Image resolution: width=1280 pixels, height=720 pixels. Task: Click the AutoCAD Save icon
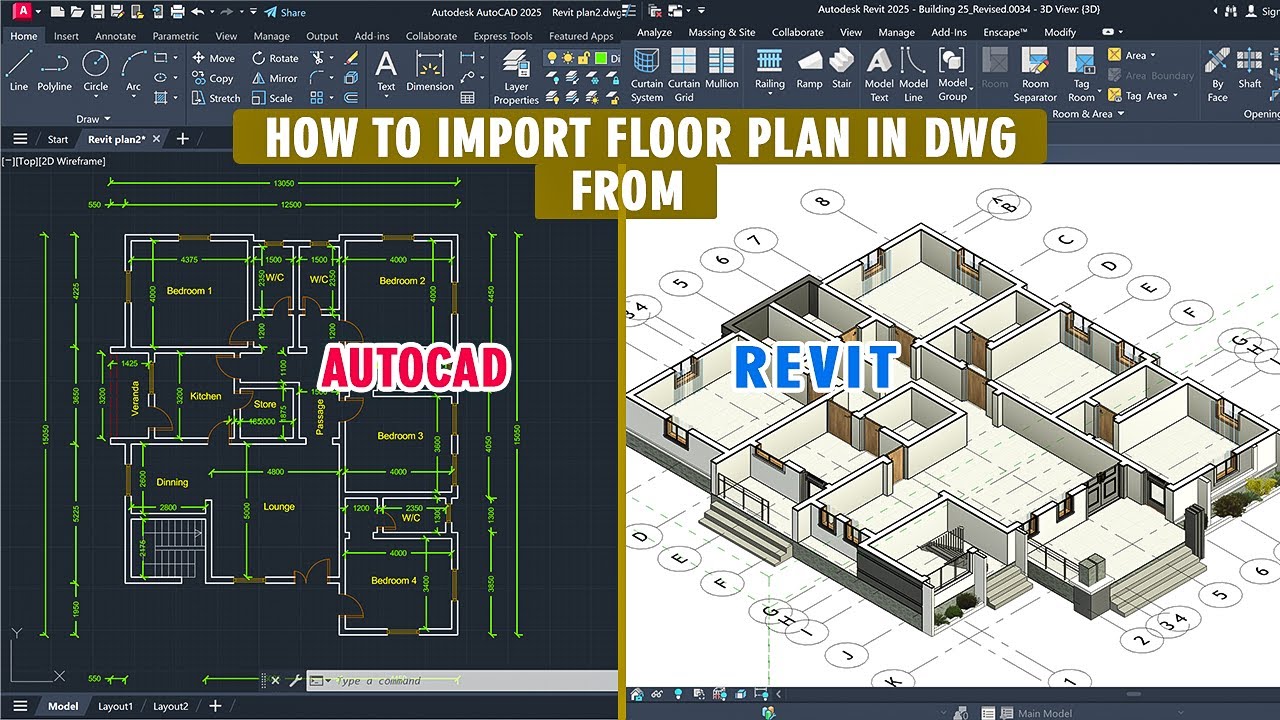coord(97,12)
